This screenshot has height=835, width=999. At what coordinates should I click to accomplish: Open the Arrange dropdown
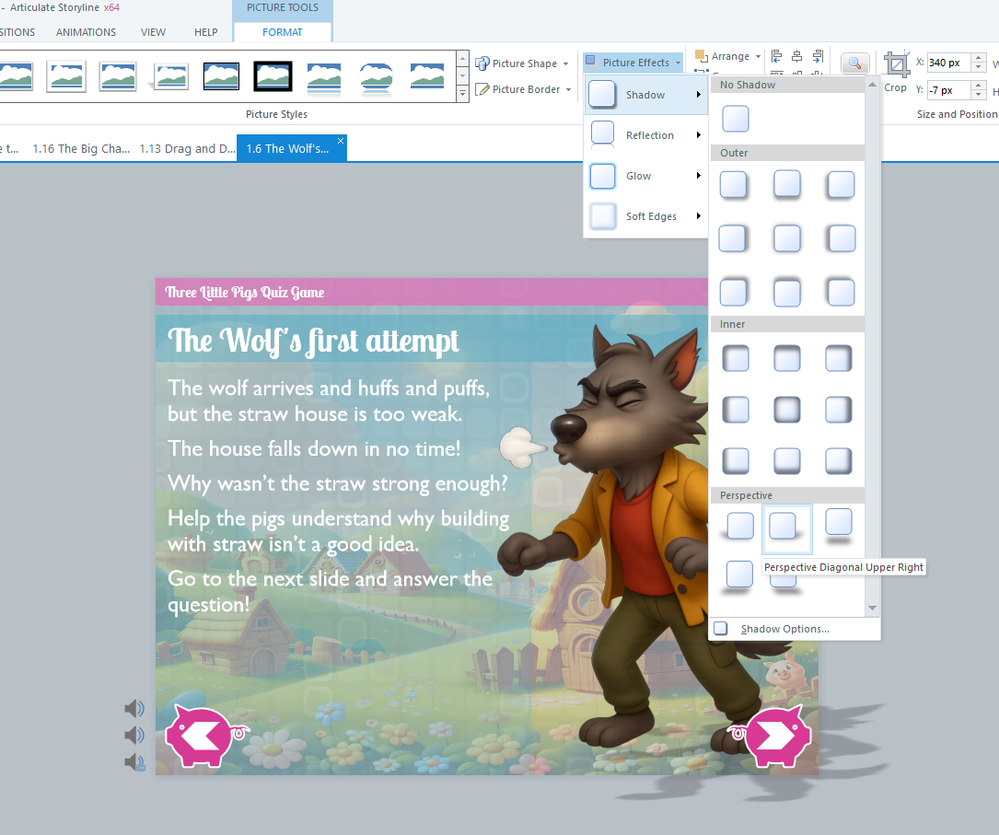pos(728,56)
